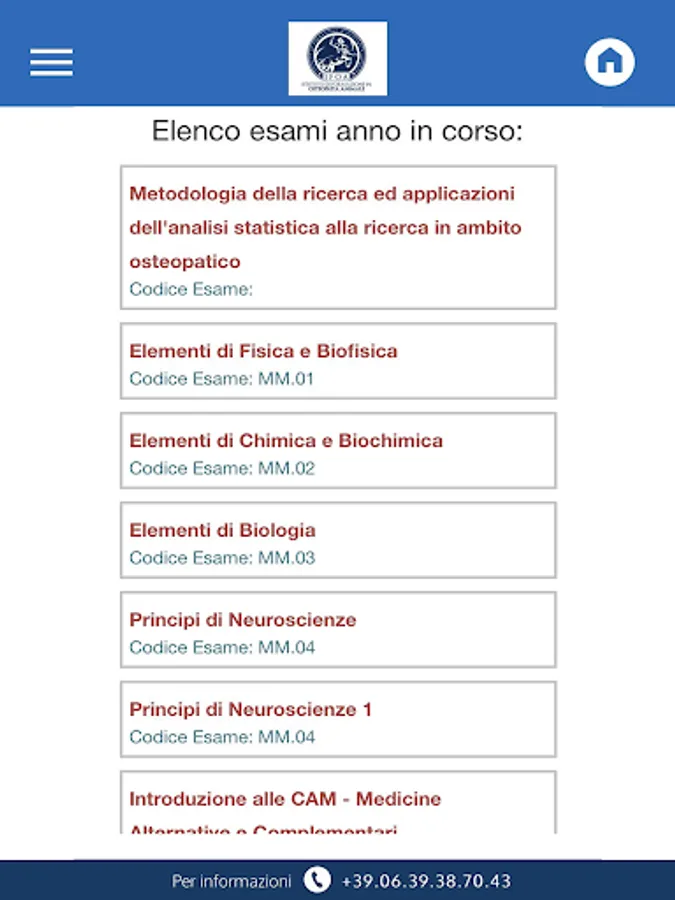Click the "Alternative e Complementari" cut-off text
Screen dimensions: 675x900
tap(263, 829)
